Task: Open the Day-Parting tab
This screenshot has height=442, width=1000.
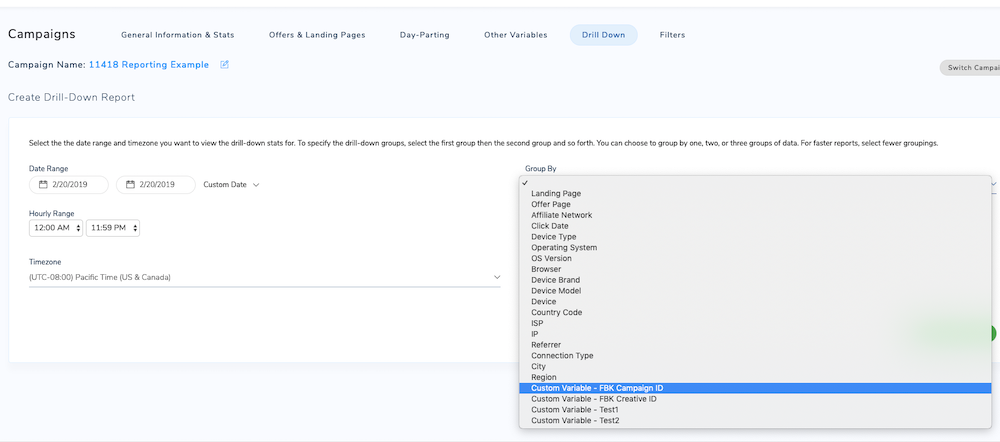Action: (425, 35)
